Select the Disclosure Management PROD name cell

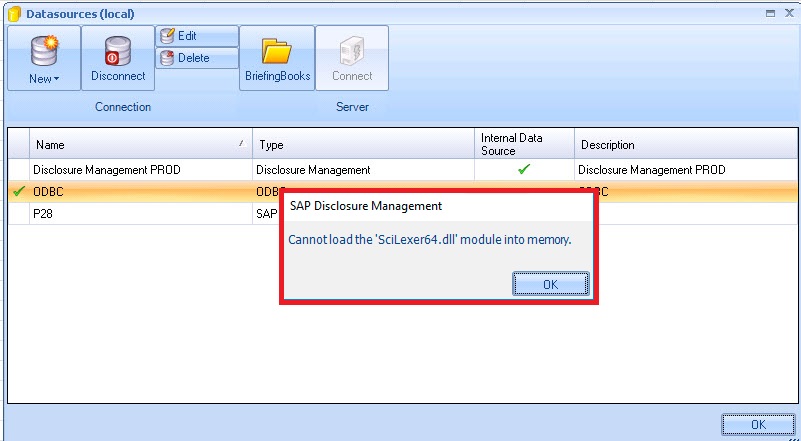tap(141, 170)
